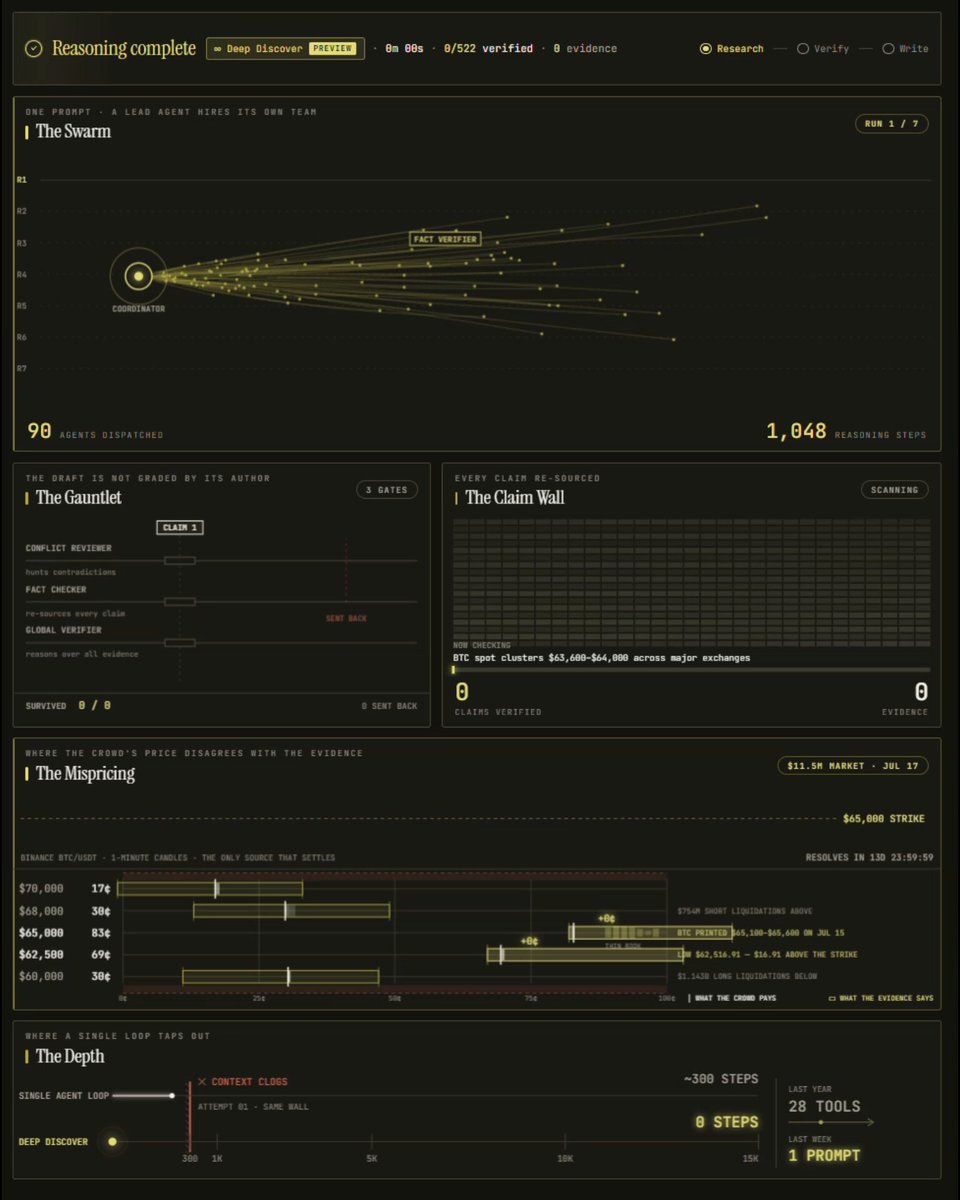Click the $11.5M Market · Jul 17 pill
This screenshot has height=1200, width=960.
point(853,766)
